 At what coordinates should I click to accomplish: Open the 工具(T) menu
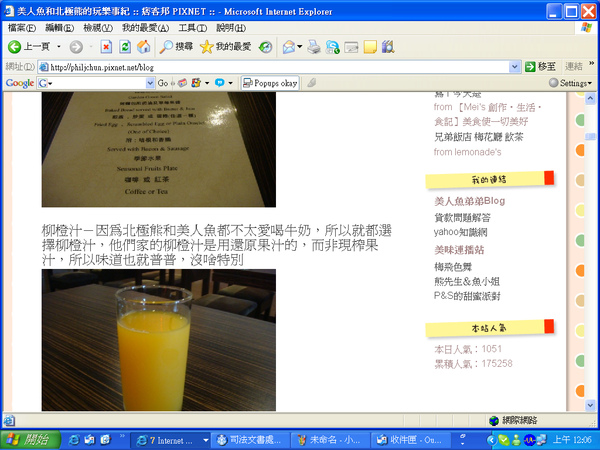pos(192,28)
